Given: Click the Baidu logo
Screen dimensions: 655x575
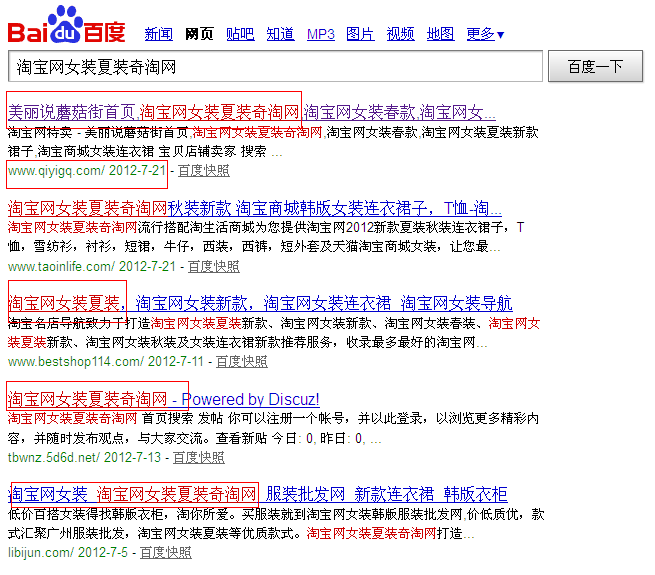Looking at the screenshot, I should (66, 25).
